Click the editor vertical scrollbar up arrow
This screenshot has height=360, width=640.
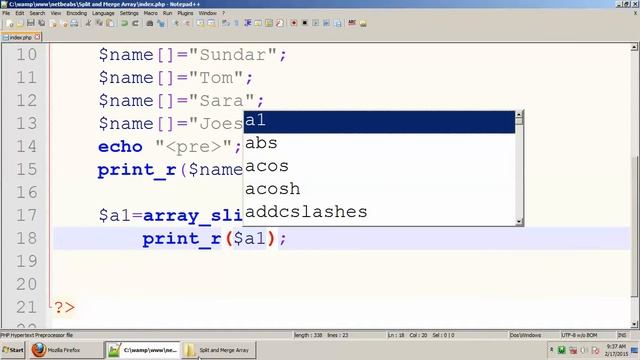coord(634,47)
